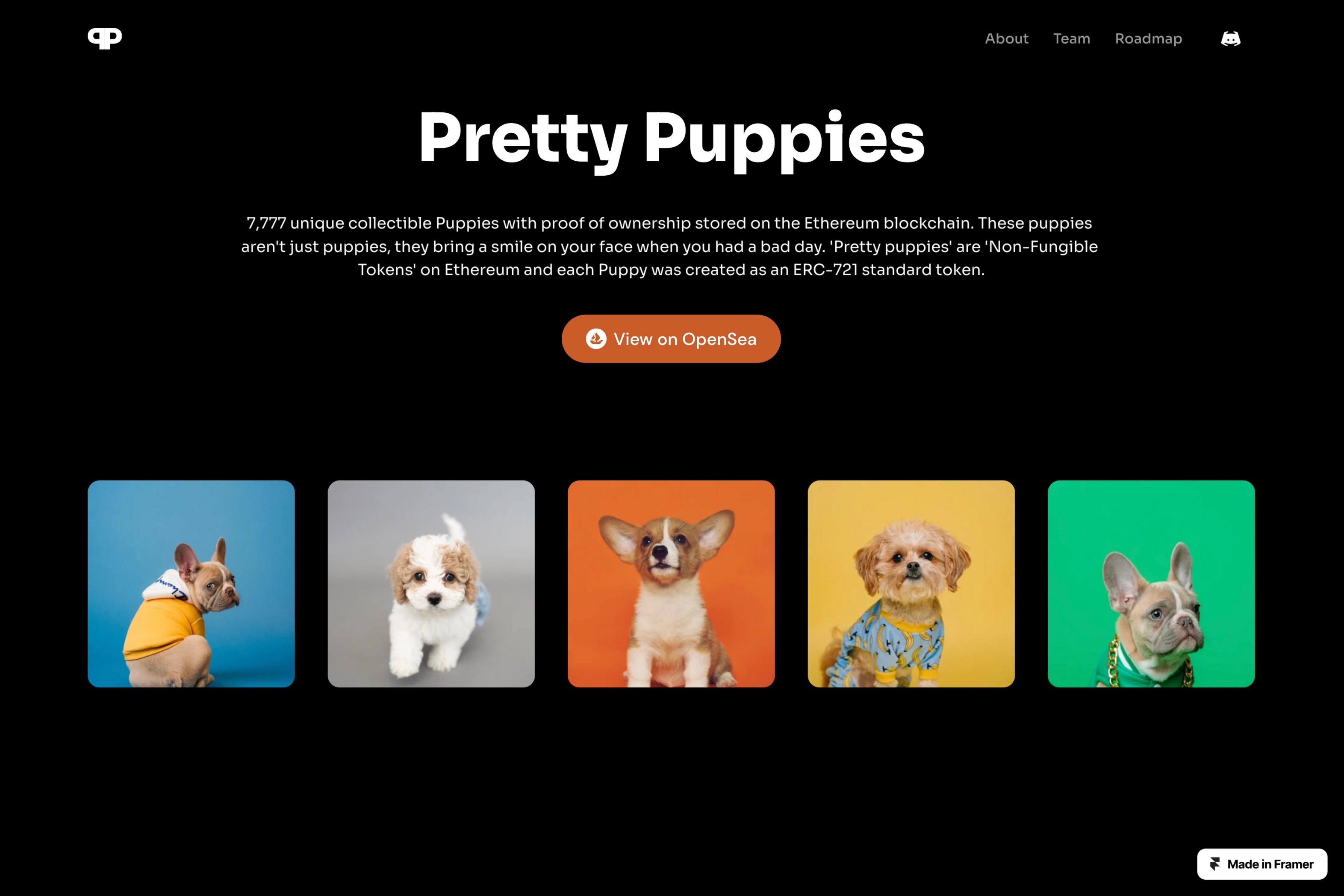
Task: Select the green-background bulldog photo
Action: 1151,584
